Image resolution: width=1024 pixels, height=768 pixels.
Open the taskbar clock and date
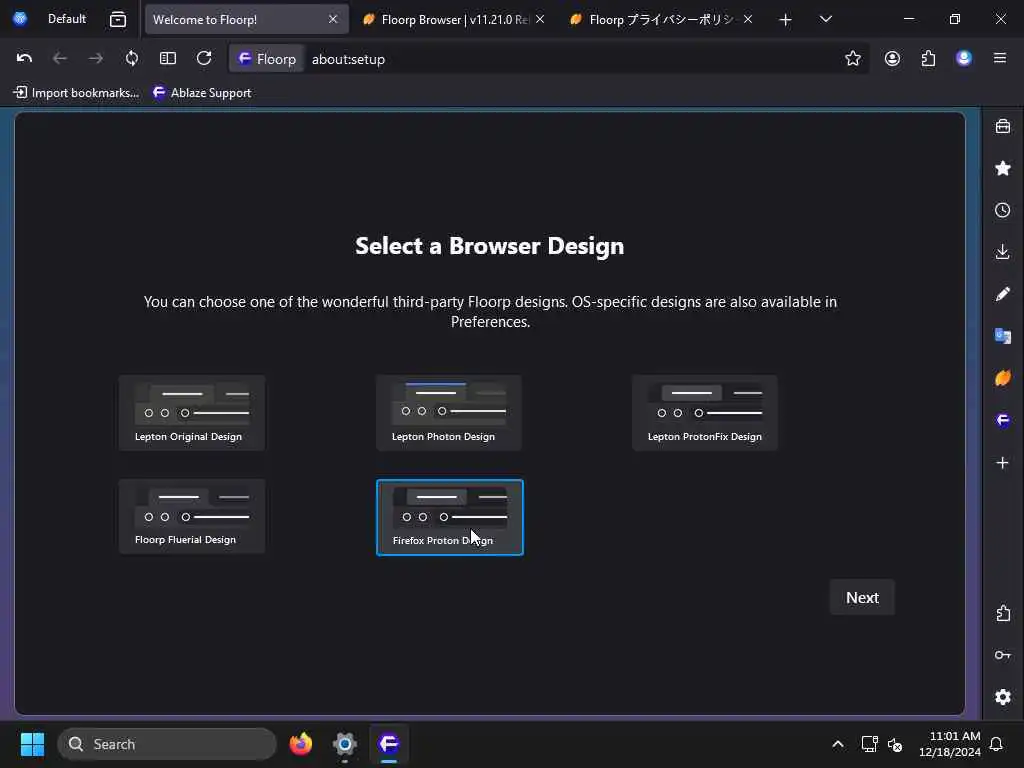pos(950,744)
